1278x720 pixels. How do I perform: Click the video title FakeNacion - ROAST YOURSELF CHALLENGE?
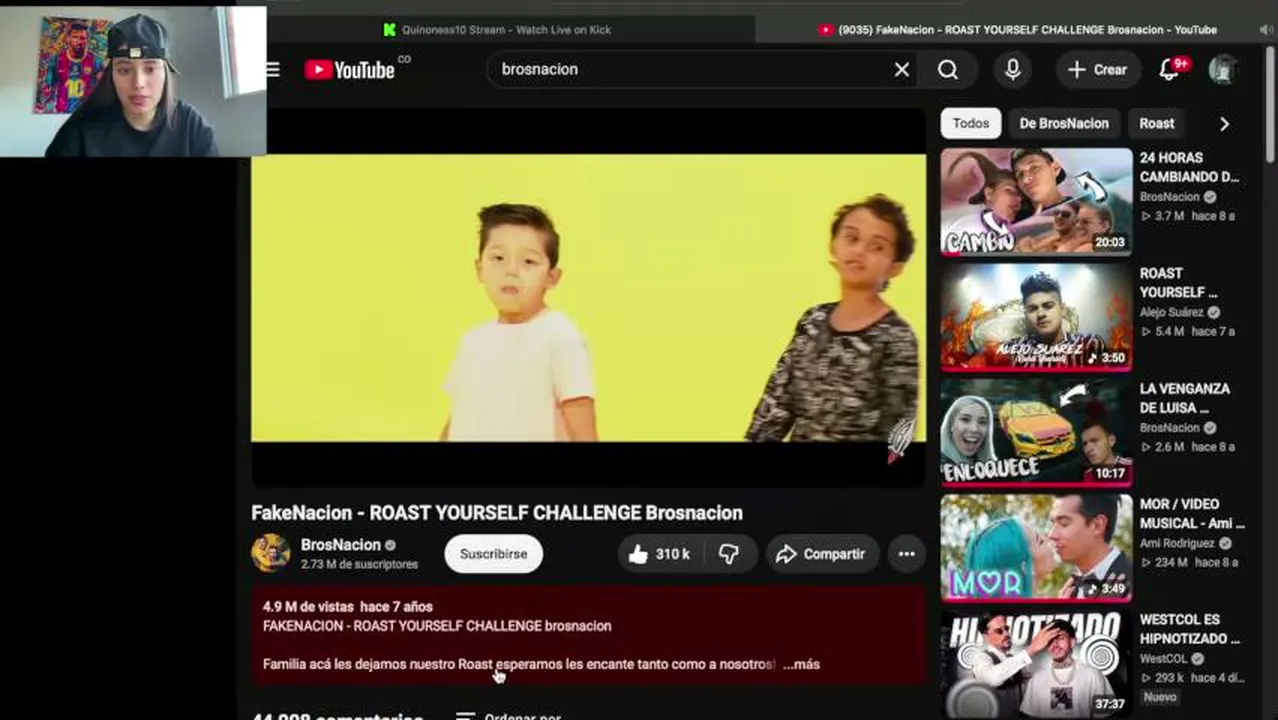[x=497, y=512]
